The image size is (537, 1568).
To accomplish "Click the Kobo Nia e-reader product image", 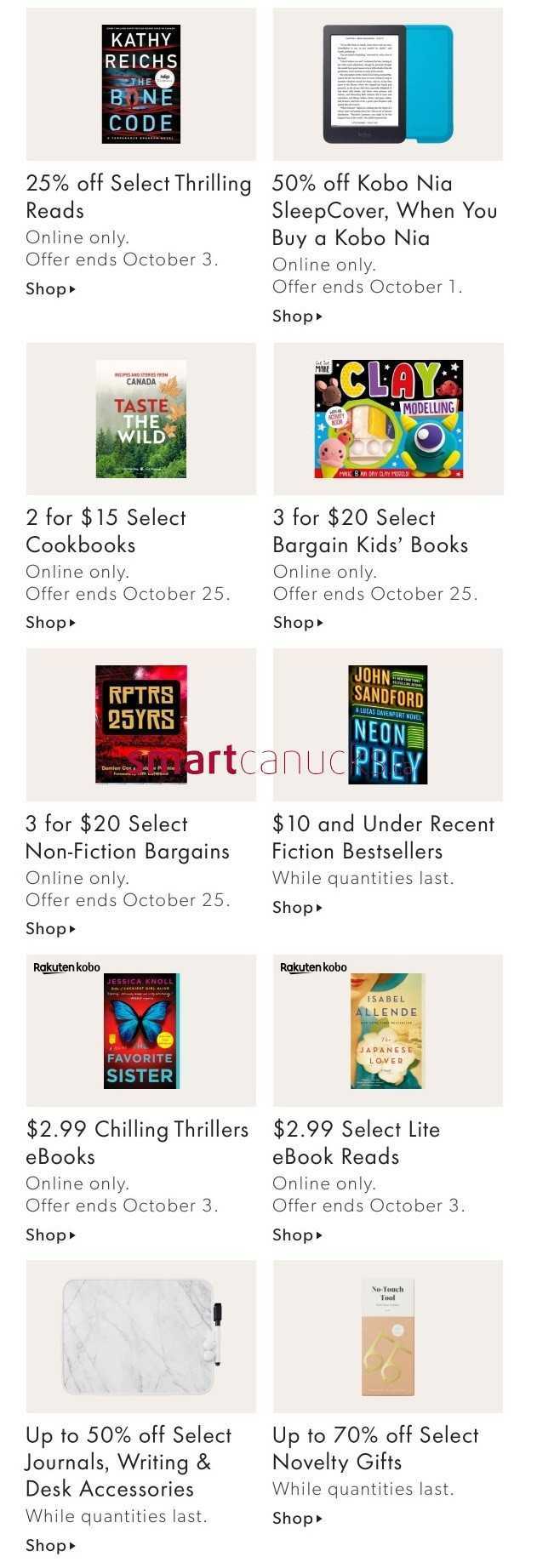I will pos(387,83).
